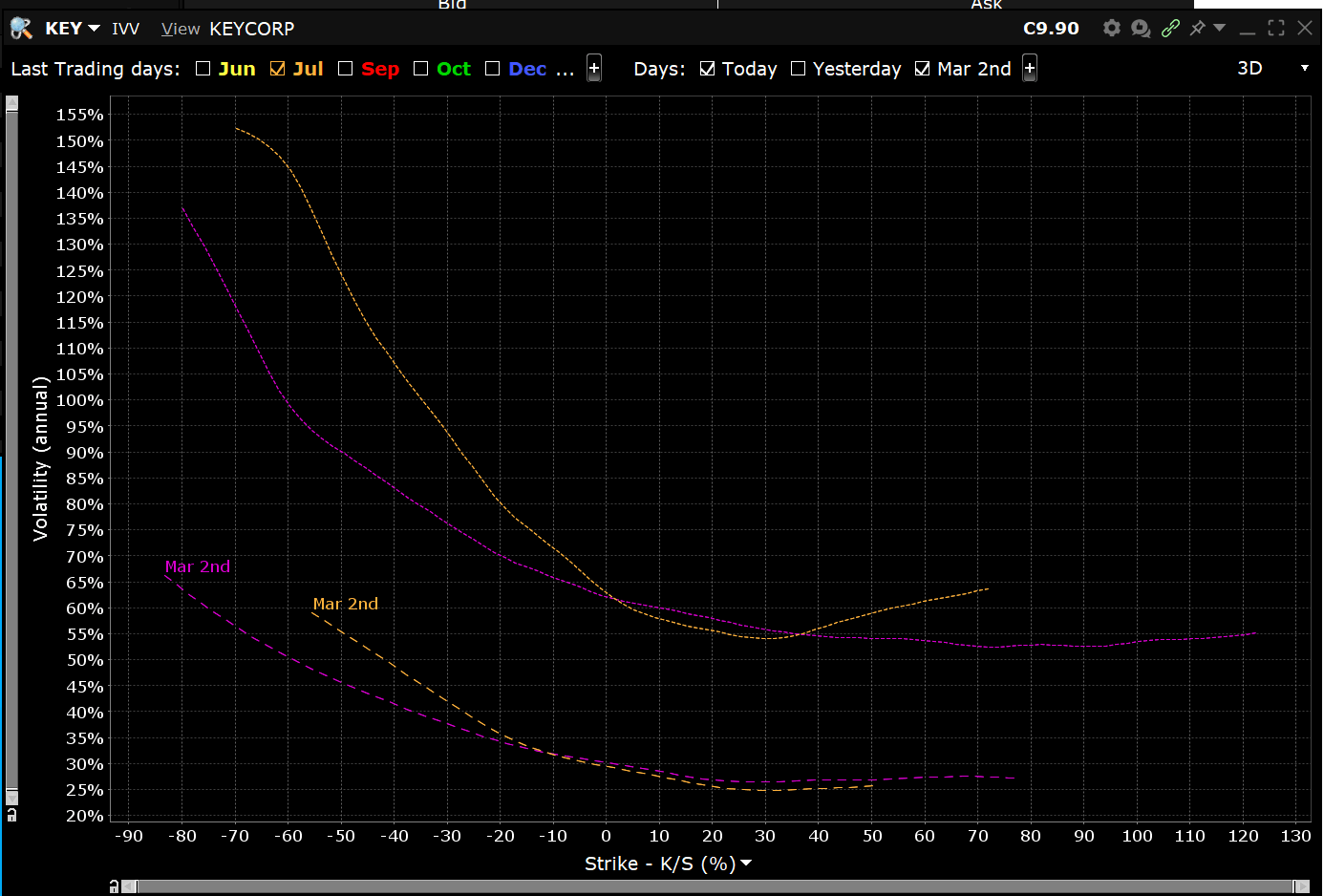Click the 3D view label
Viewport: 1324px width, 896px height.
pyautogui.click(x=1249, y=68)
